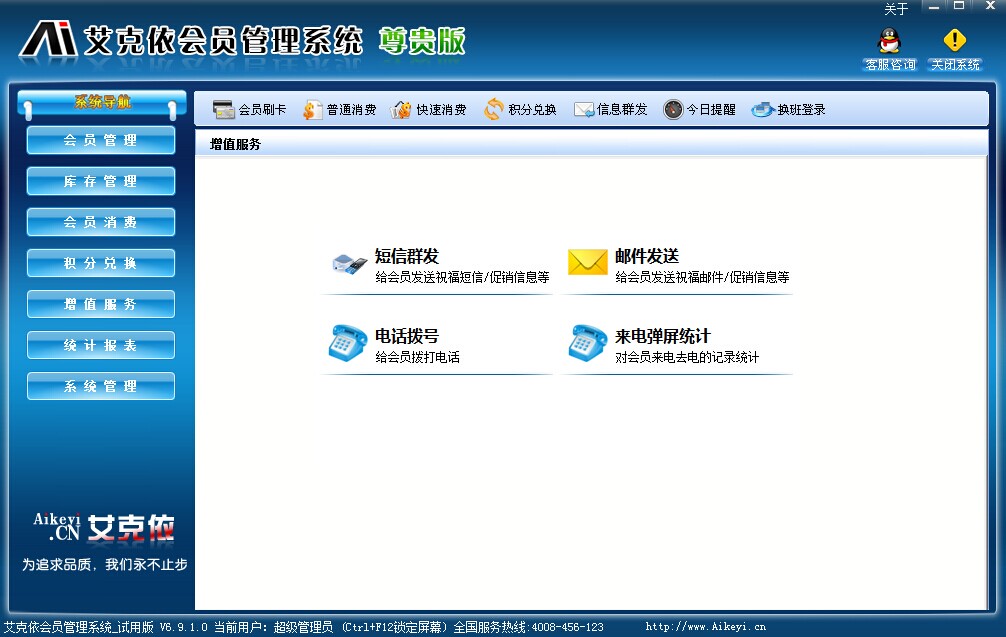Click the 电话拨号 telephone icon

(348, 343)
